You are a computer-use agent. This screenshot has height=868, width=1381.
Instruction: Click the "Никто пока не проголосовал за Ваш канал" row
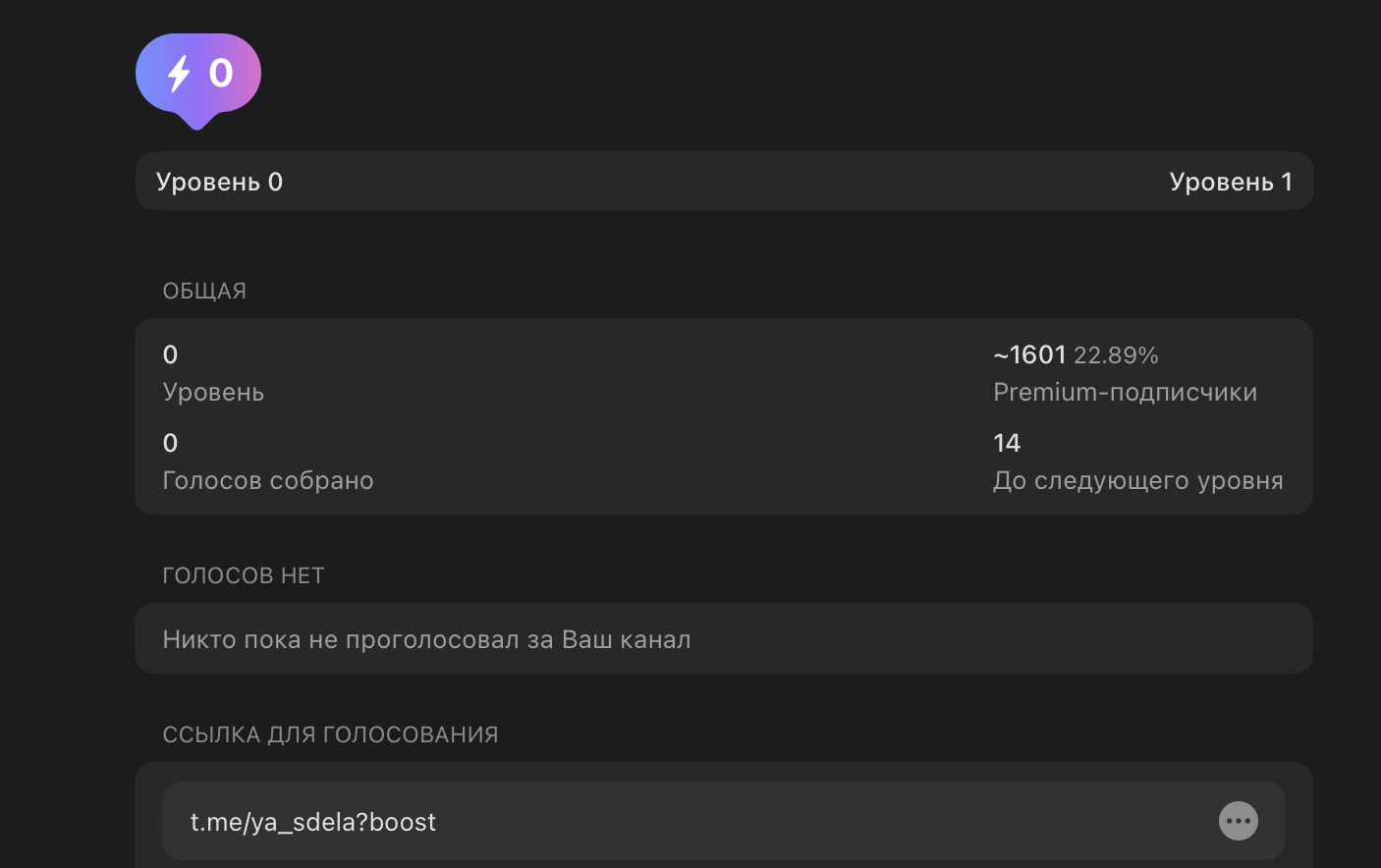point(426,639)
